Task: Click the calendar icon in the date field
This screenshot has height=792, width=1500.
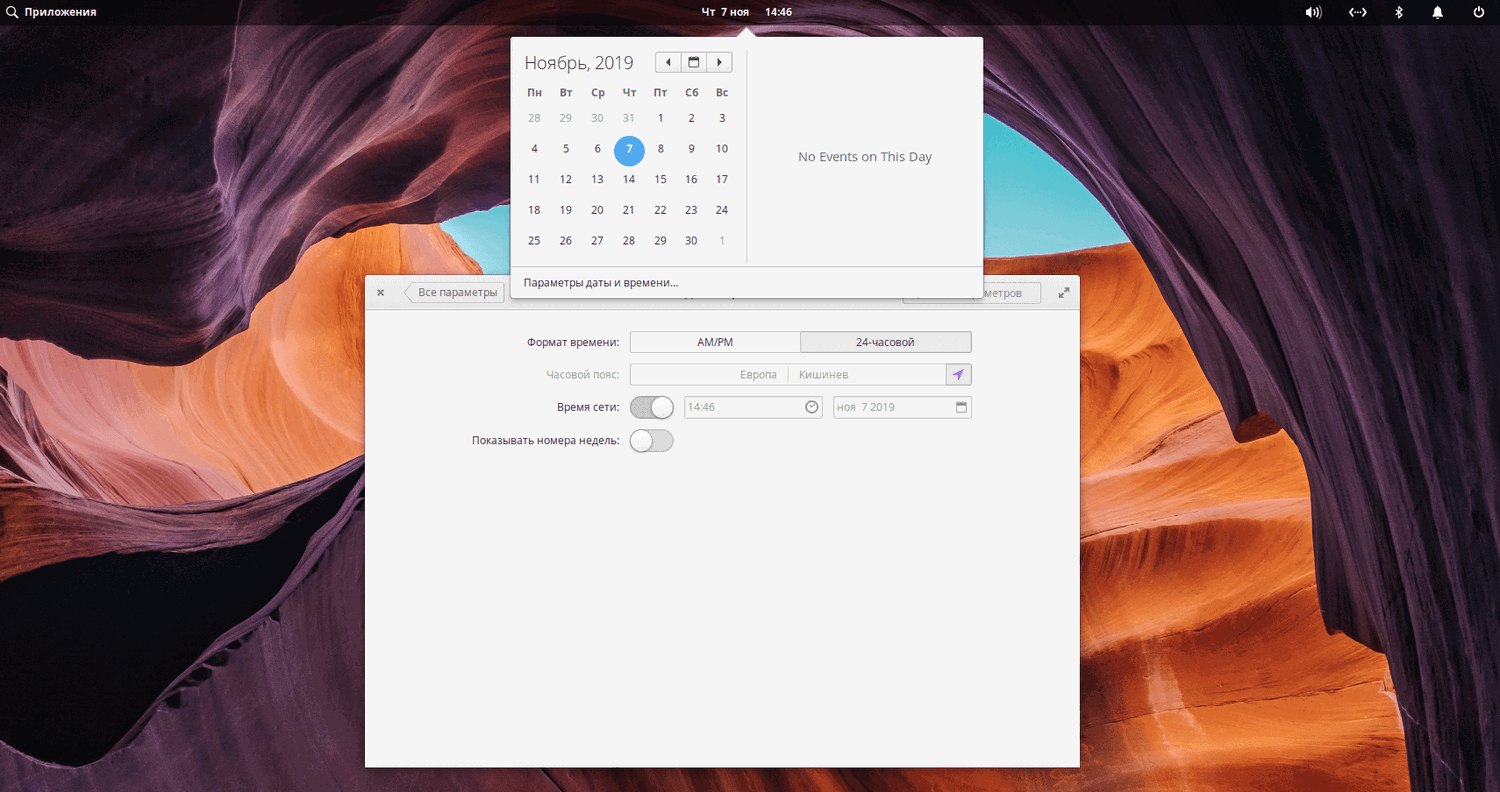Action: click(x=961, y=407)
